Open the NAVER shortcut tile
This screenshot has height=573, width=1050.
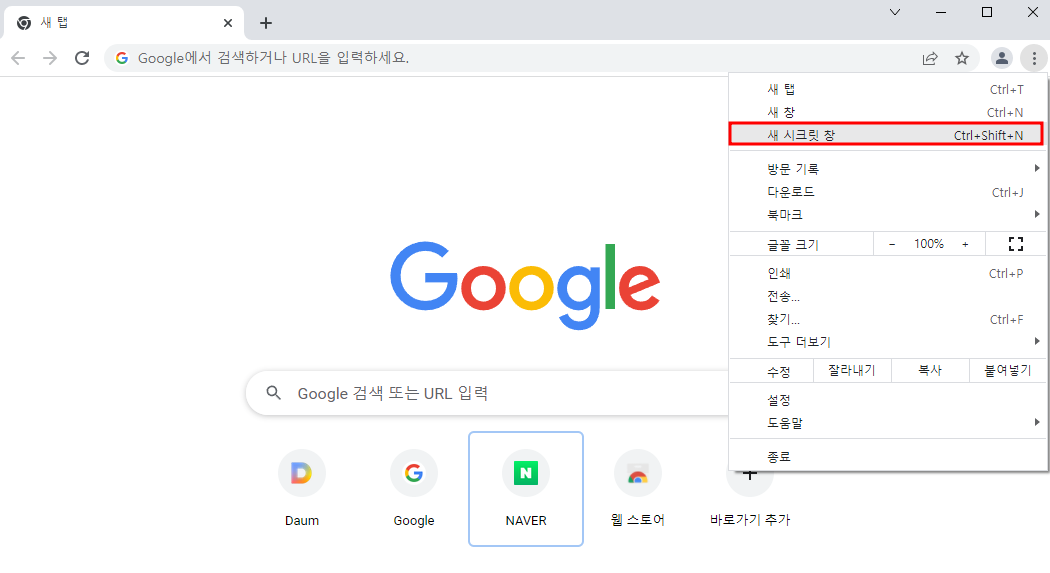(526, 489)
